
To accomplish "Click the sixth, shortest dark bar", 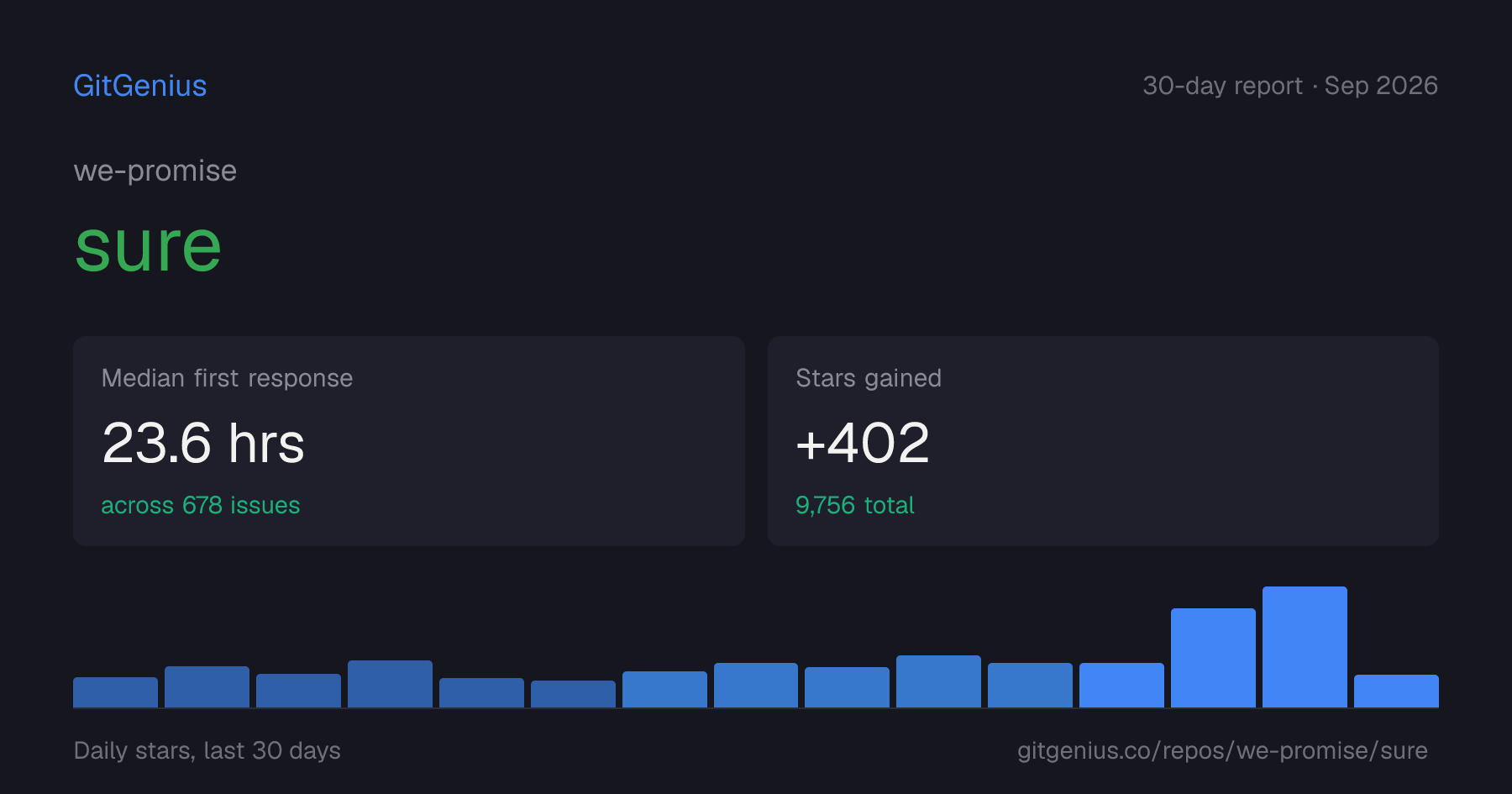I will (573, 694).
